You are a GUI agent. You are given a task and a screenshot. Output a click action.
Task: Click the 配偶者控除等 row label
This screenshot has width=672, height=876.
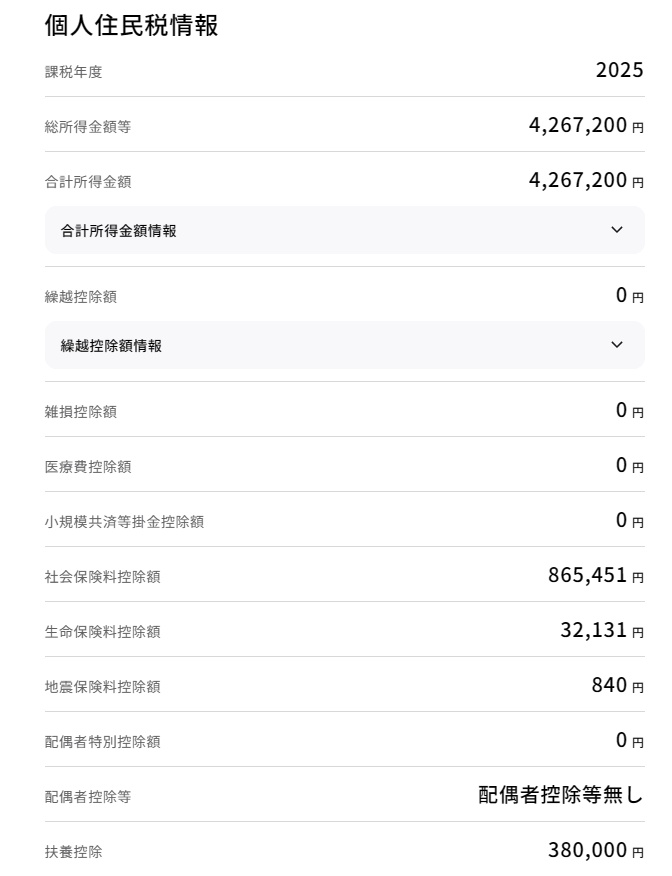(88, 797)
